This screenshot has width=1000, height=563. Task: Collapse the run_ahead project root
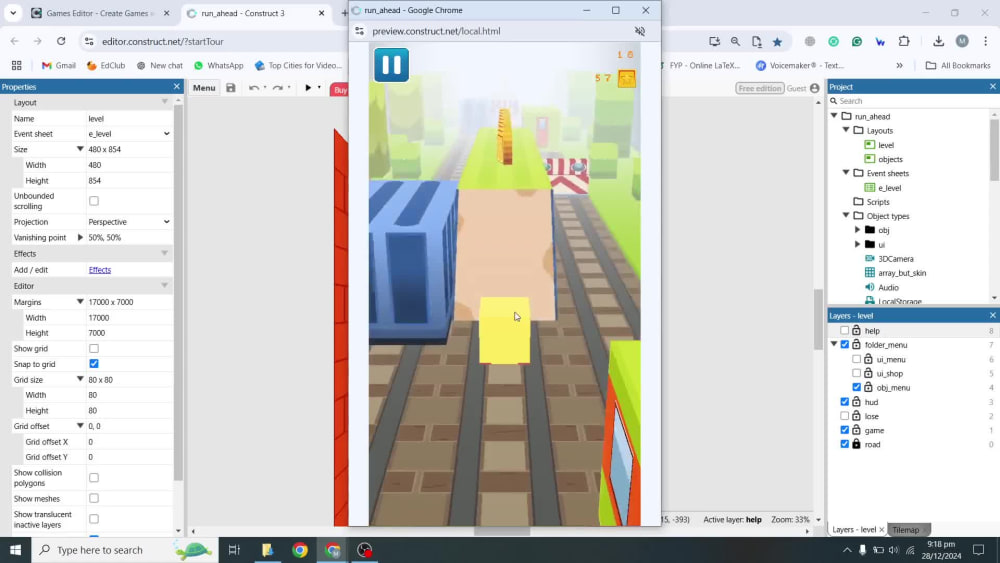click(834, 116)
